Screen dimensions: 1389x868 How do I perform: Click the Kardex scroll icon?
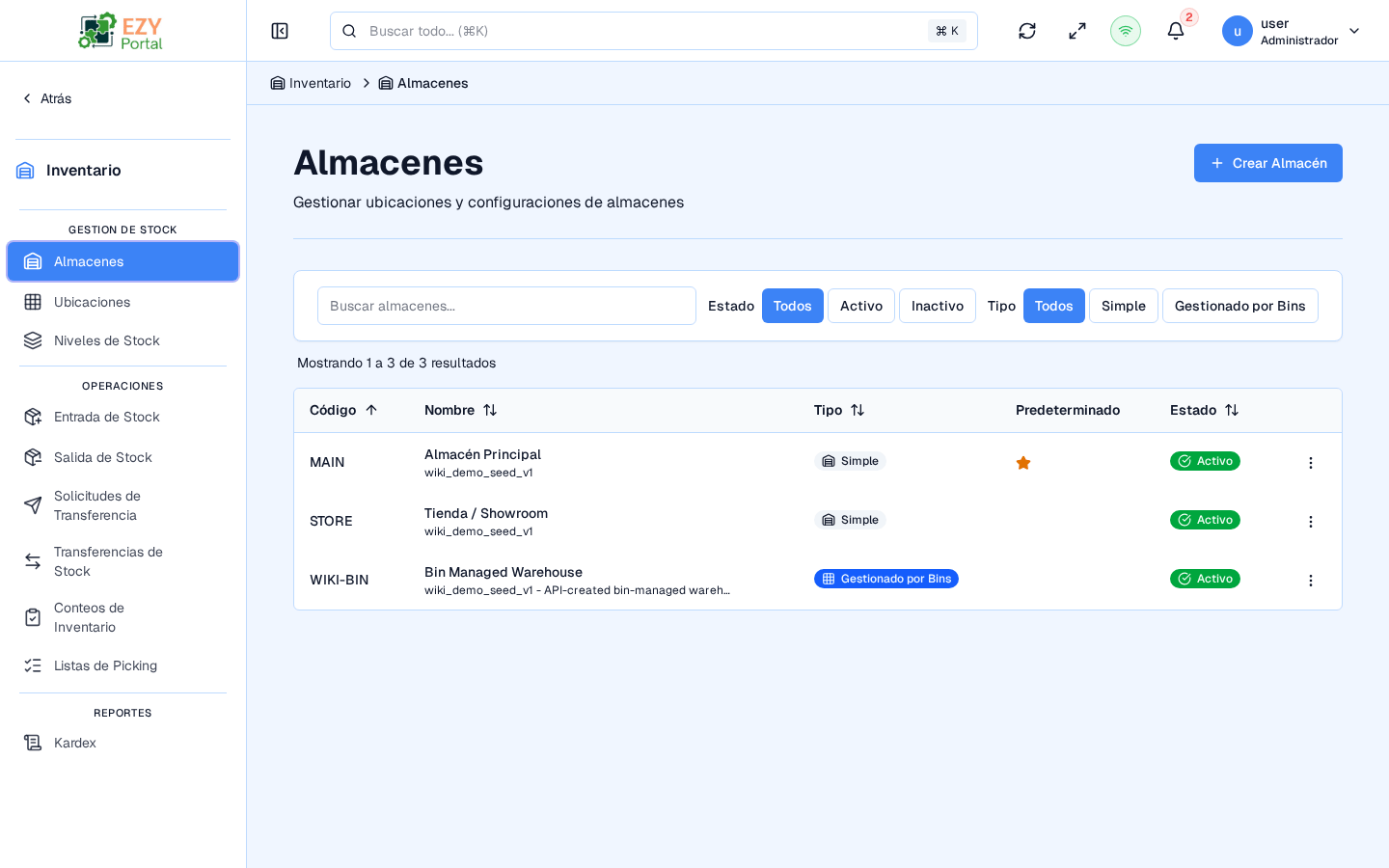(x=33, y=743)
